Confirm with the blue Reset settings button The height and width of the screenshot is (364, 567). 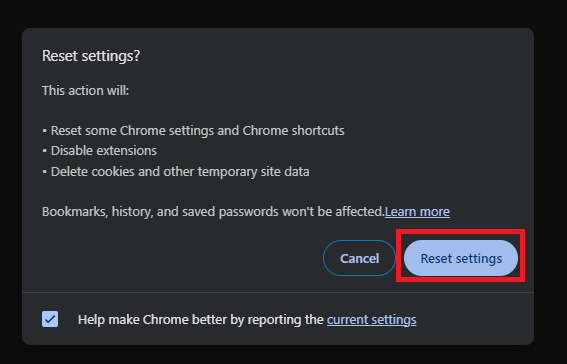tap(461, 258)
